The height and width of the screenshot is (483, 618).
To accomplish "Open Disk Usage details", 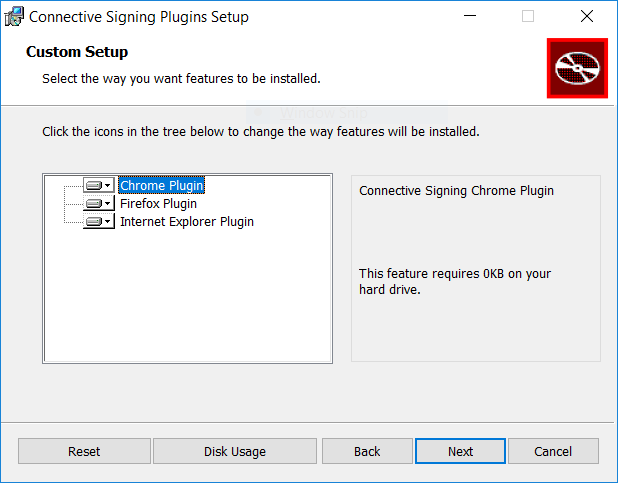I will [x=234, y=451].
